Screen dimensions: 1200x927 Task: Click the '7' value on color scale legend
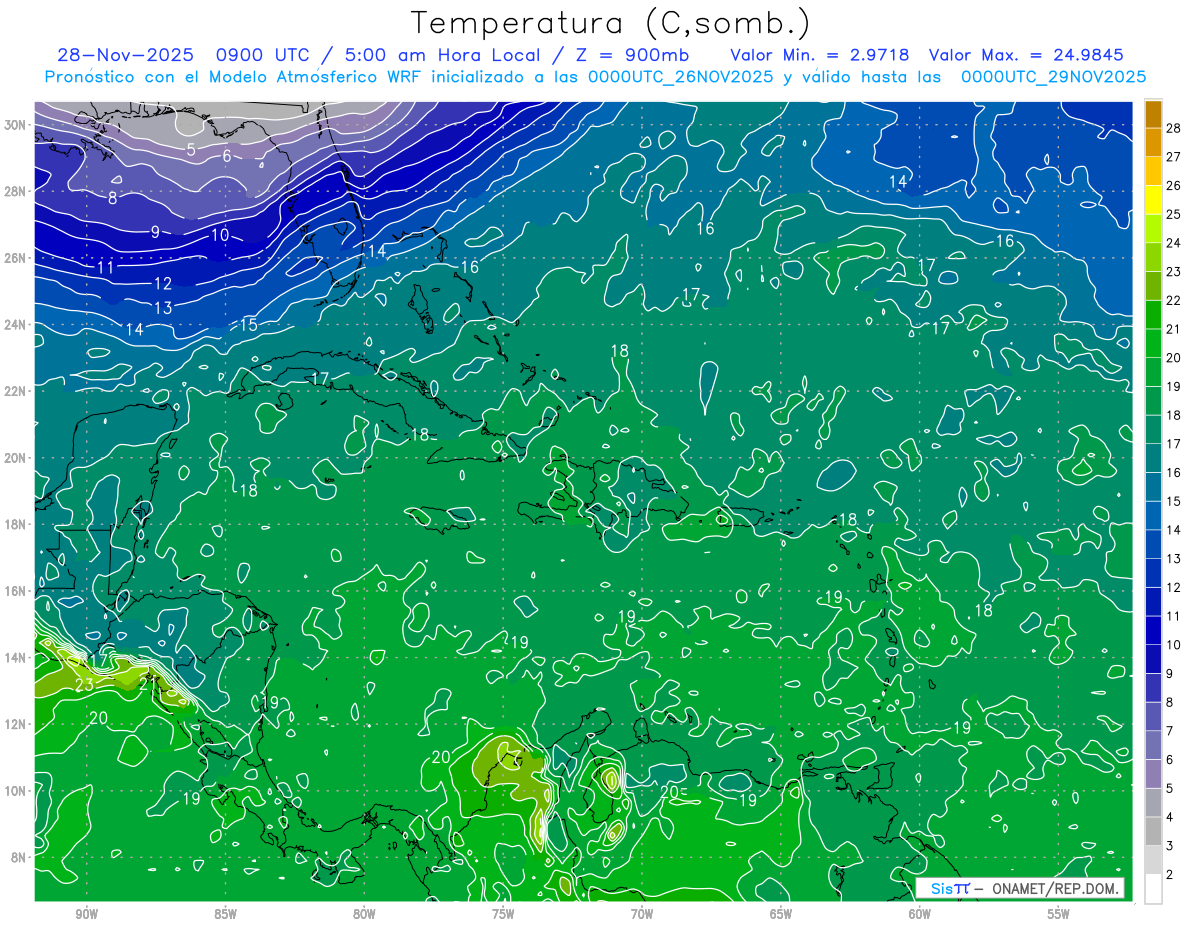tap(1170, 731)
